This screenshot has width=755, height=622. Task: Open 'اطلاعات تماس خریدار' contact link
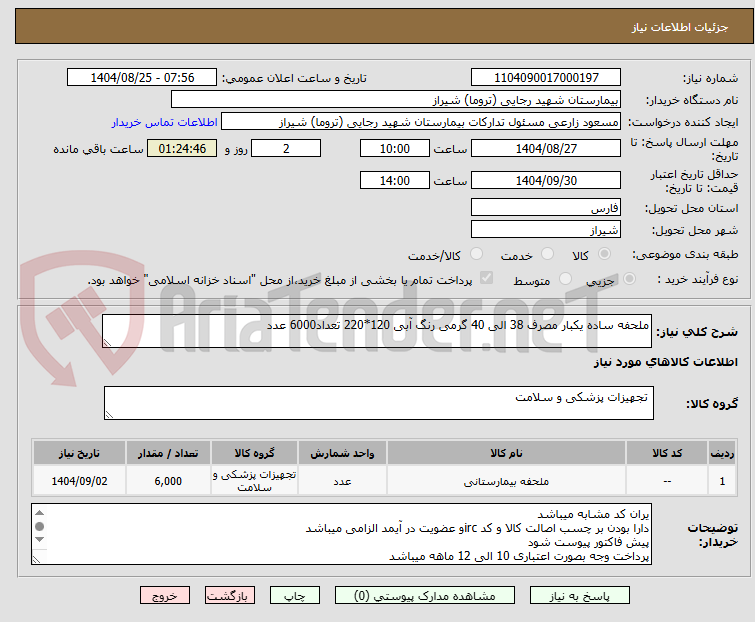(x=165, y=122)
